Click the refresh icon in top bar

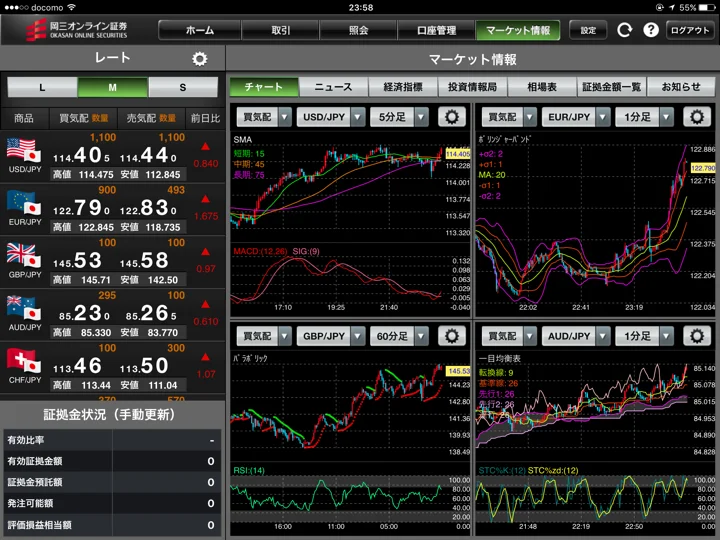click(x=624, y=30)
